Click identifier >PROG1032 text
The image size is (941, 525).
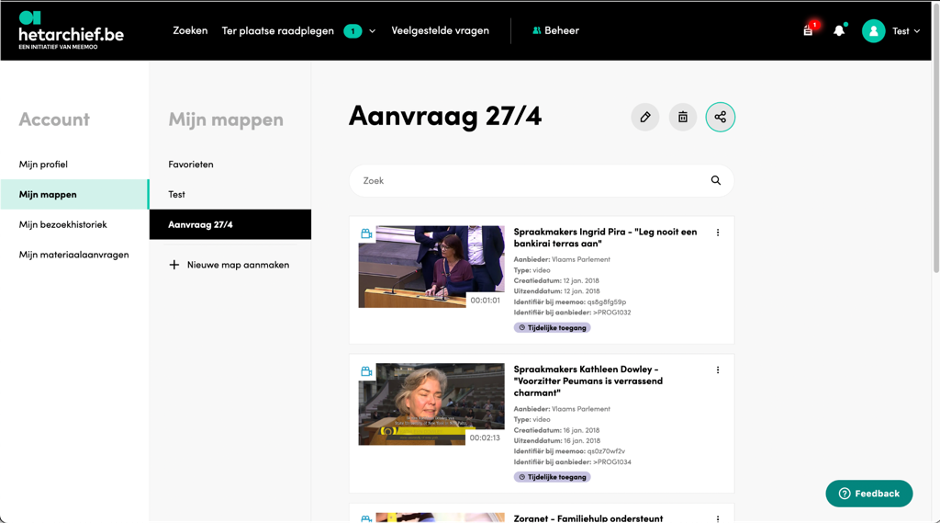point(612,313)
